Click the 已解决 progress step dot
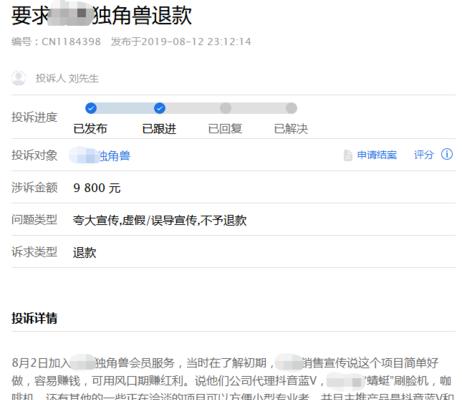Image resolution: width=462 pixels, height=400 pixels. click(x=291, y=108)
